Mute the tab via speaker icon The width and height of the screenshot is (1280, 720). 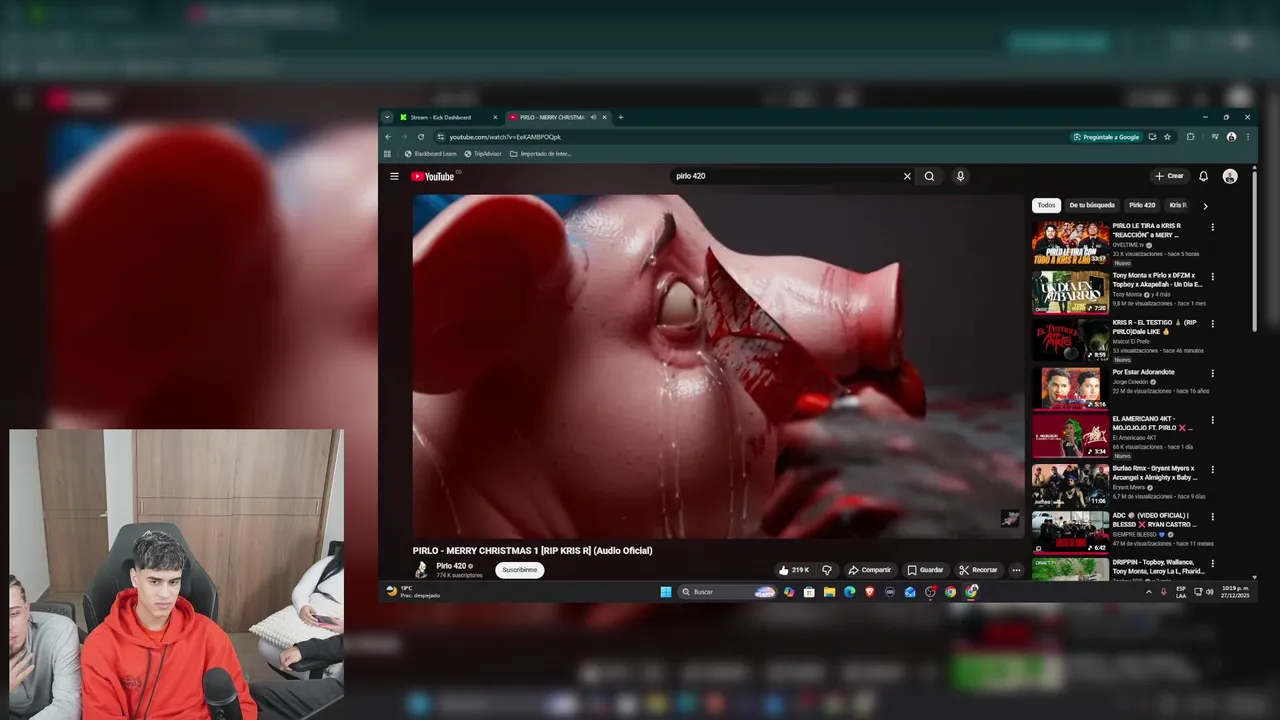593,117
